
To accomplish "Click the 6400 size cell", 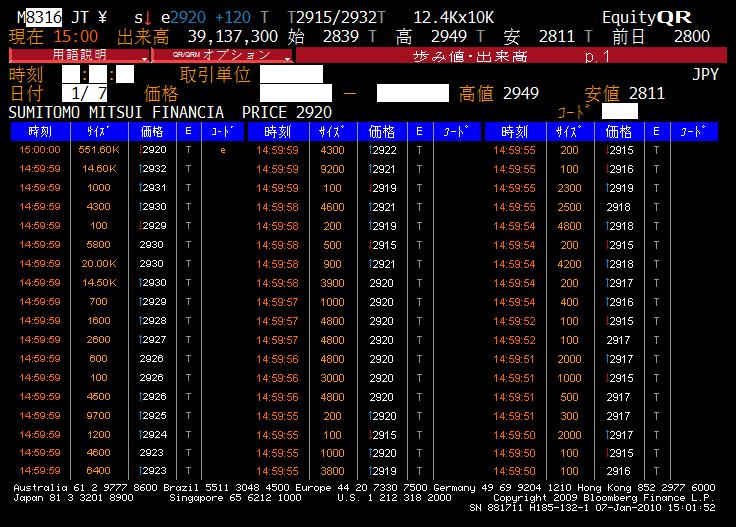I will click(99, 470).
